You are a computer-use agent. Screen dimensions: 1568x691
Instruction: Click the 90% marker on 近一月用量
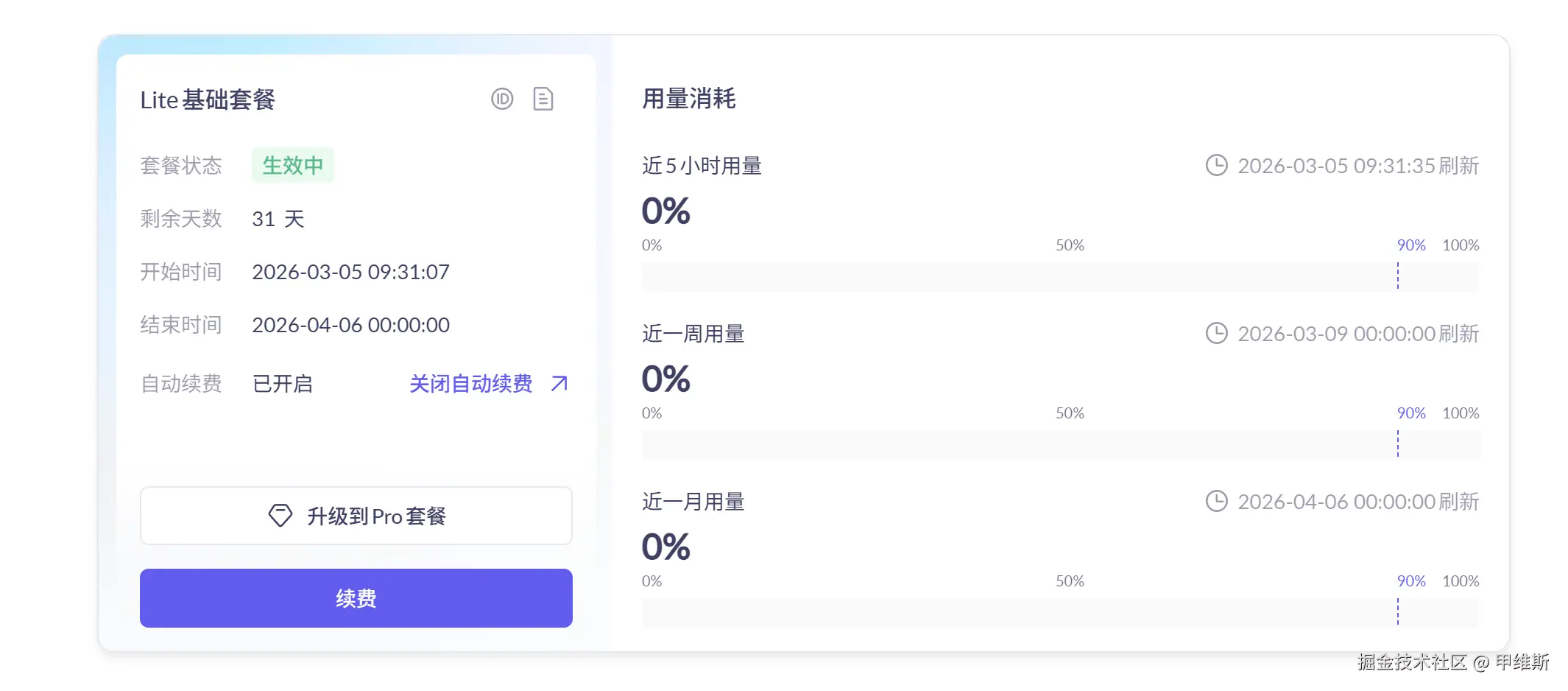pos(1411,581)
